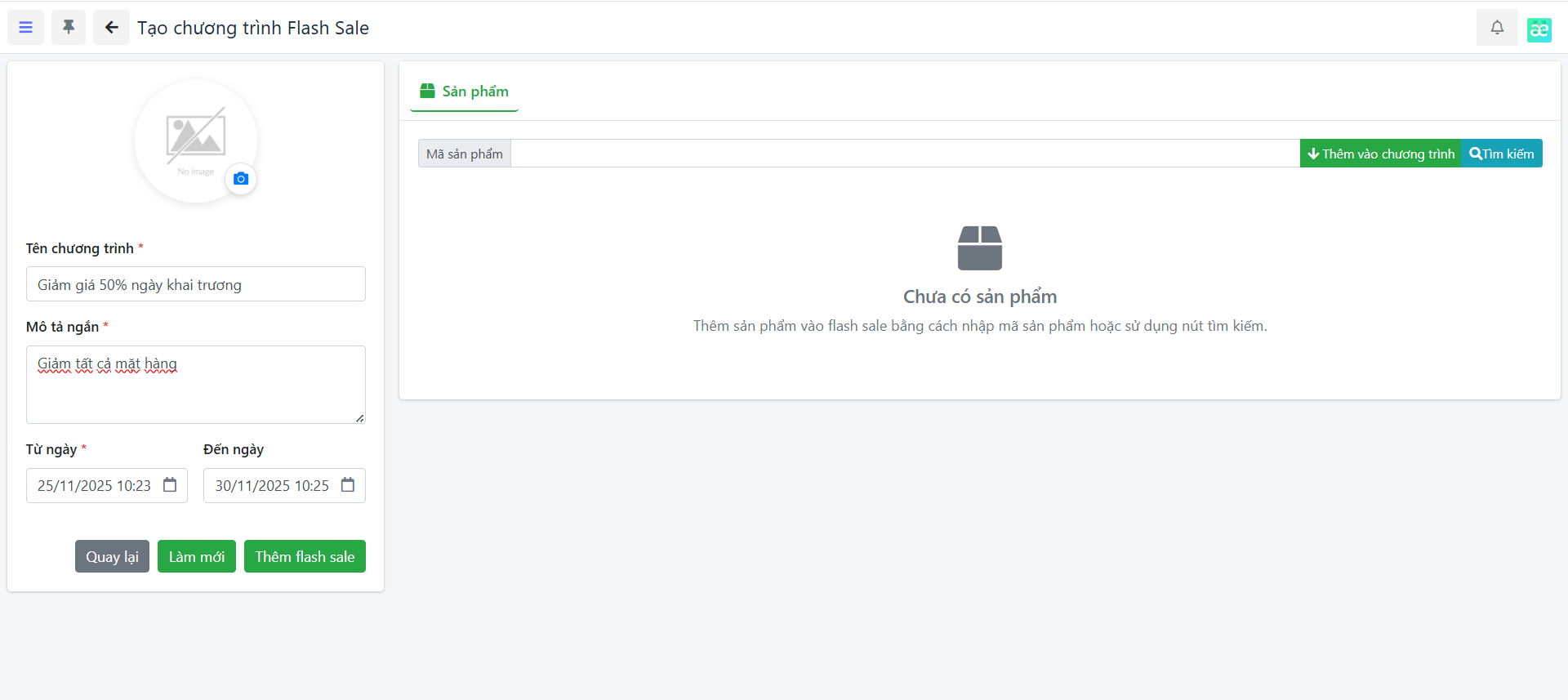Click the Tên chương trình text field

(x=195, y=284)
